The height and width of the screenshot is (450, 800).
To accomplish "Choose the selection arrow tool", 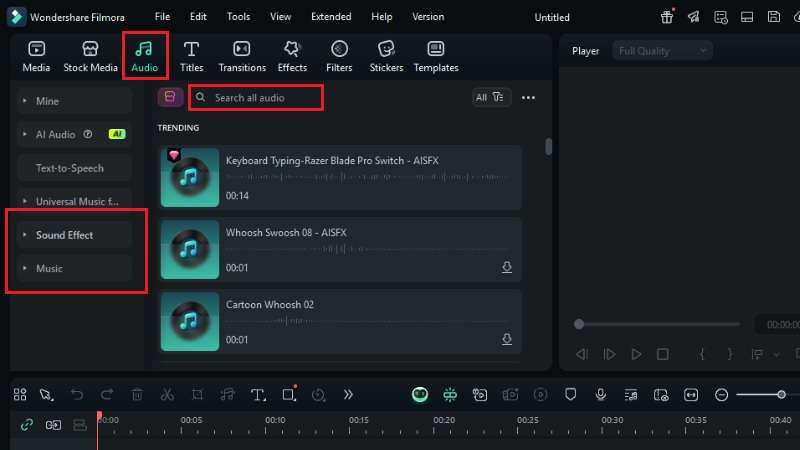I will (x=46, y=394).
